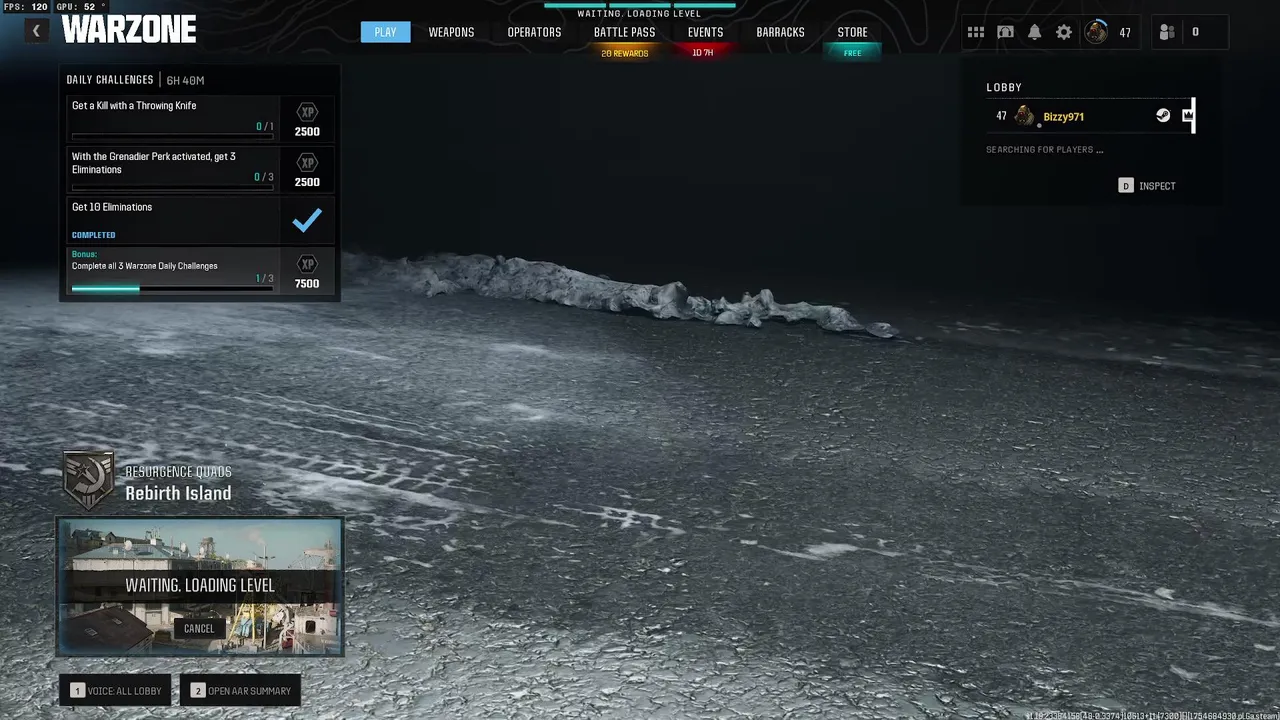Click the completed checkmark for Get 10 Eliminations

307,220
